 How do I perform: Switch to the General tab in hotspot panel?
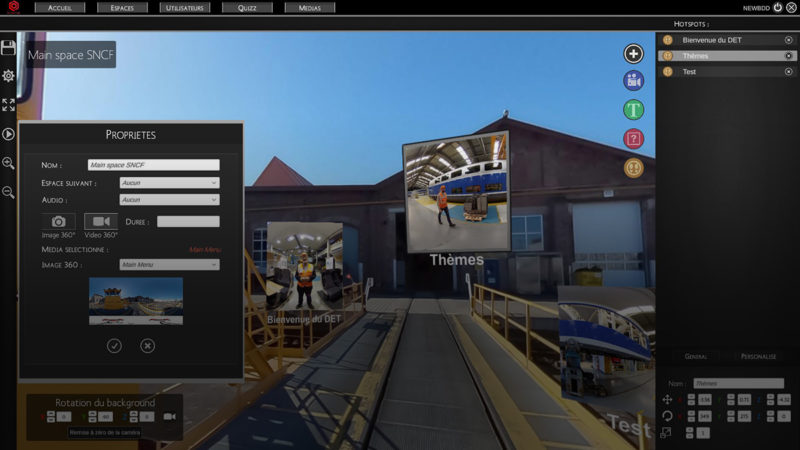click(695, 356)
